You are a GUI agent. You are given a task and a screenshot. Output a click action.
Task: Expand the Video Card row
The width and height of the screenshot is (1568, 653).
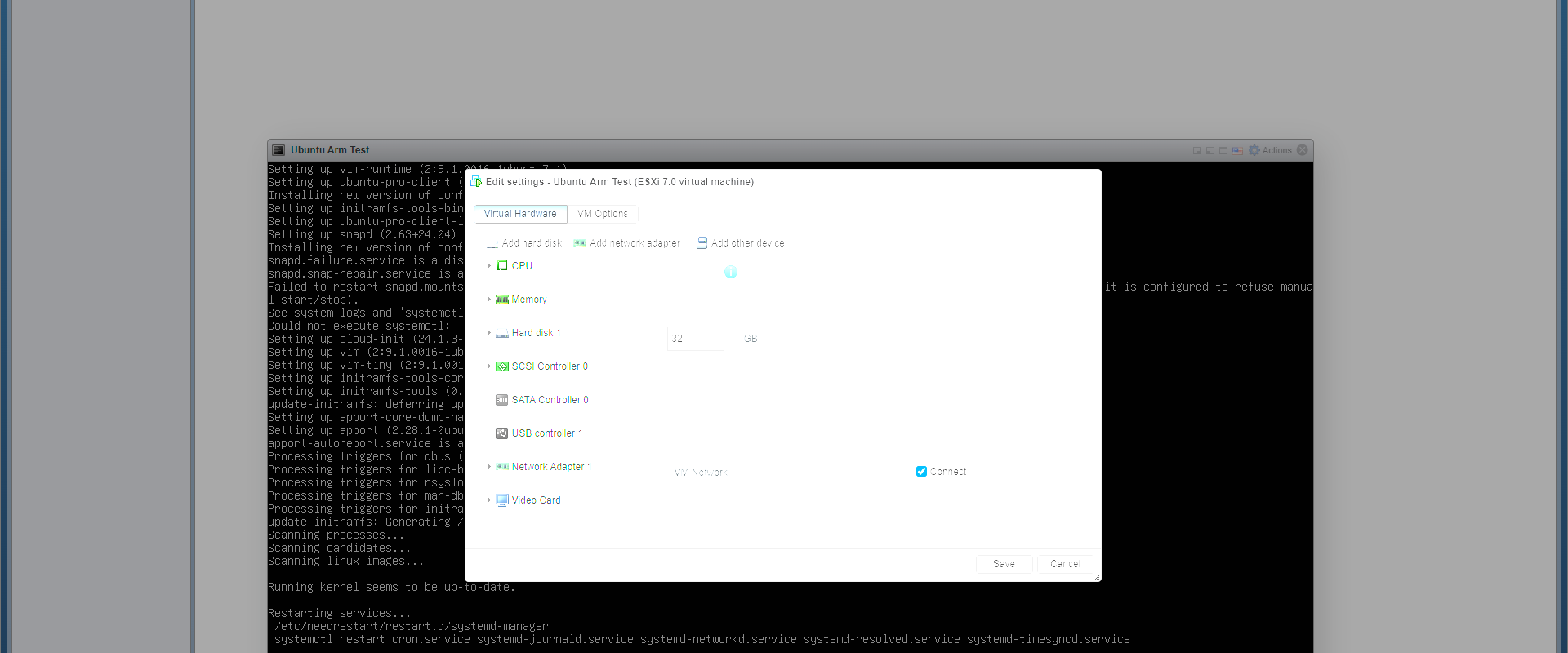(x=489, y=500)
